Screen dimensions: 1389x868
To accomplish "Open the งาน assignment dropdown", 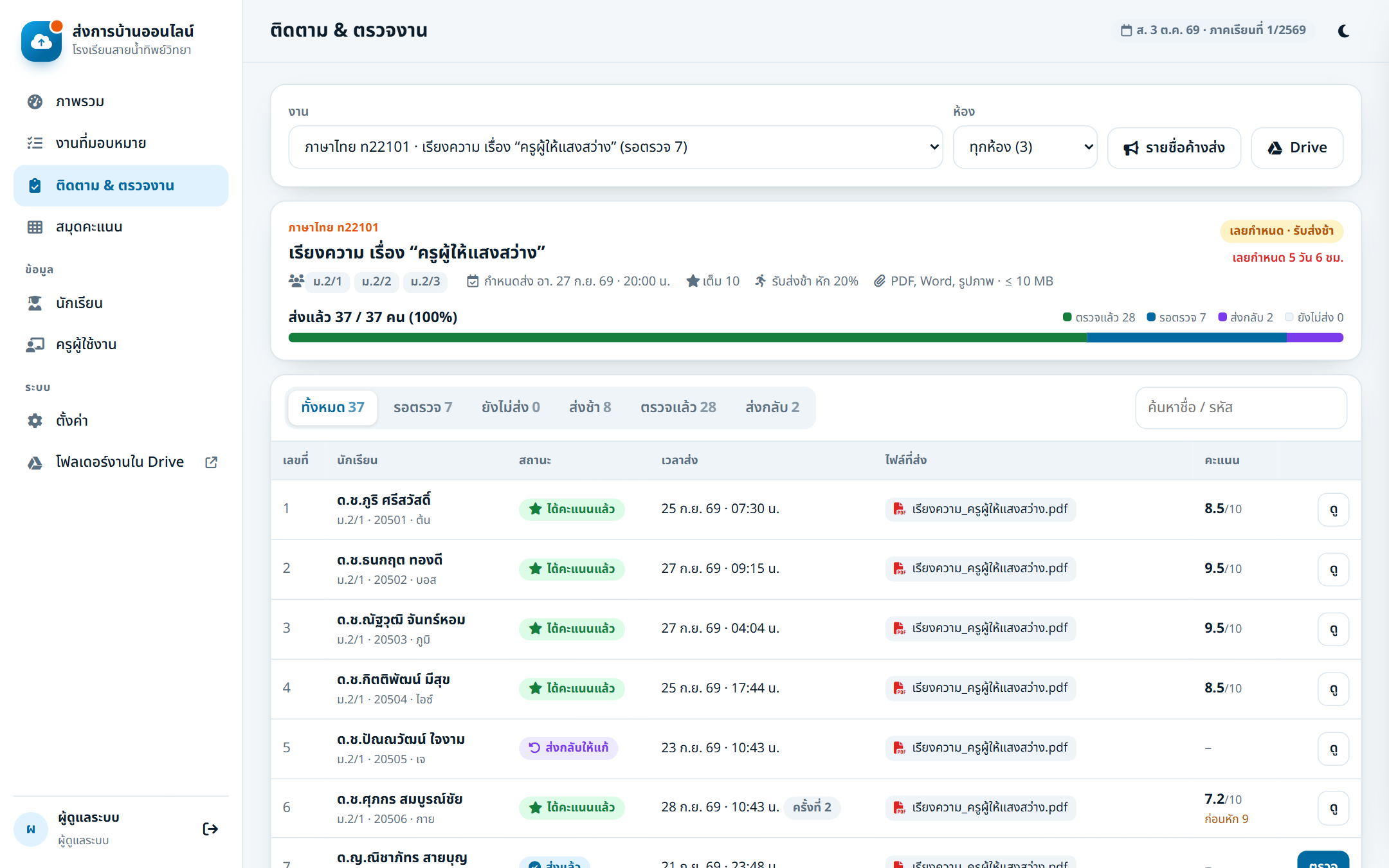I will point(615,147).
